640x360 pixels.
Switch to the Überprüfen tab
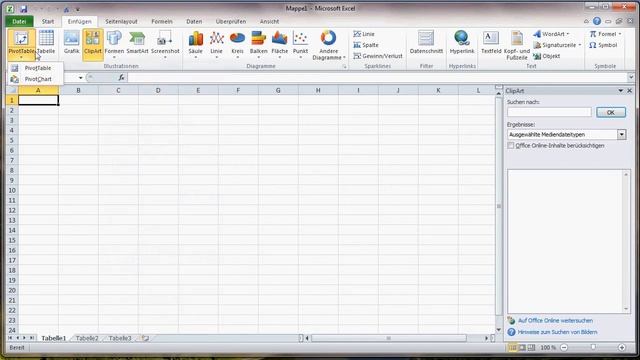[x=231, y=21]
